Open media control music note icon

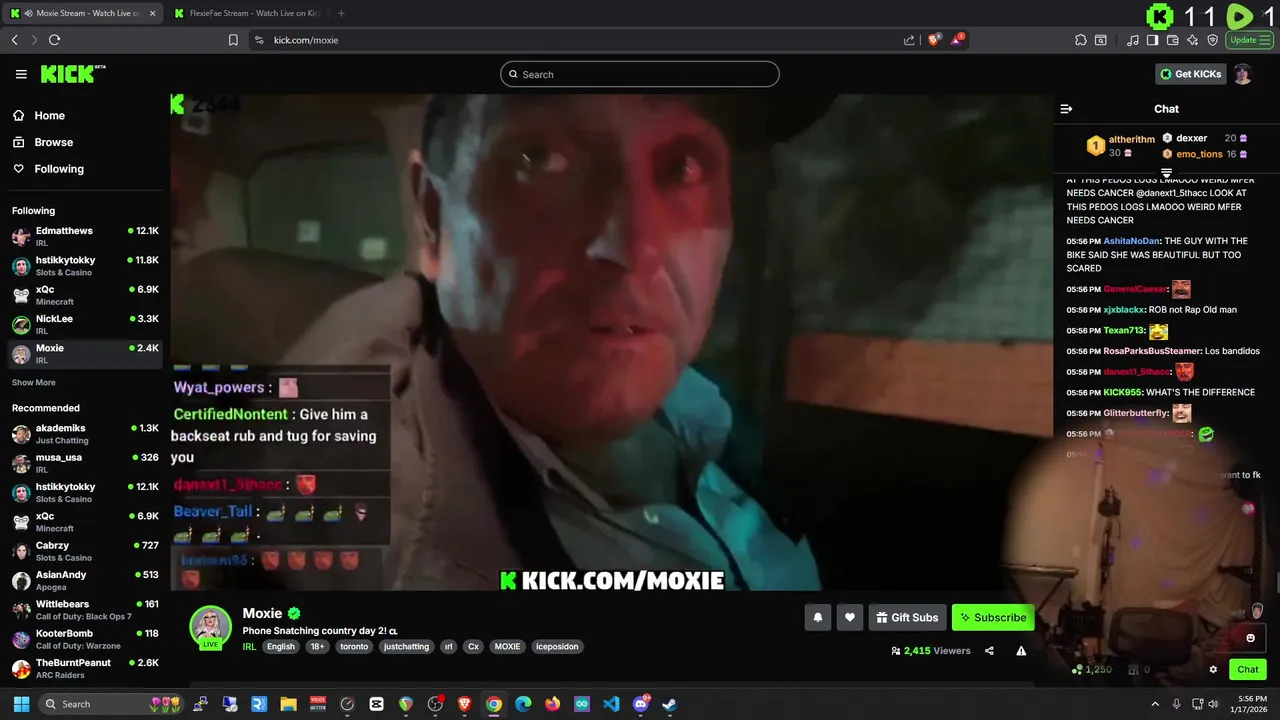tap(1133, 40)
